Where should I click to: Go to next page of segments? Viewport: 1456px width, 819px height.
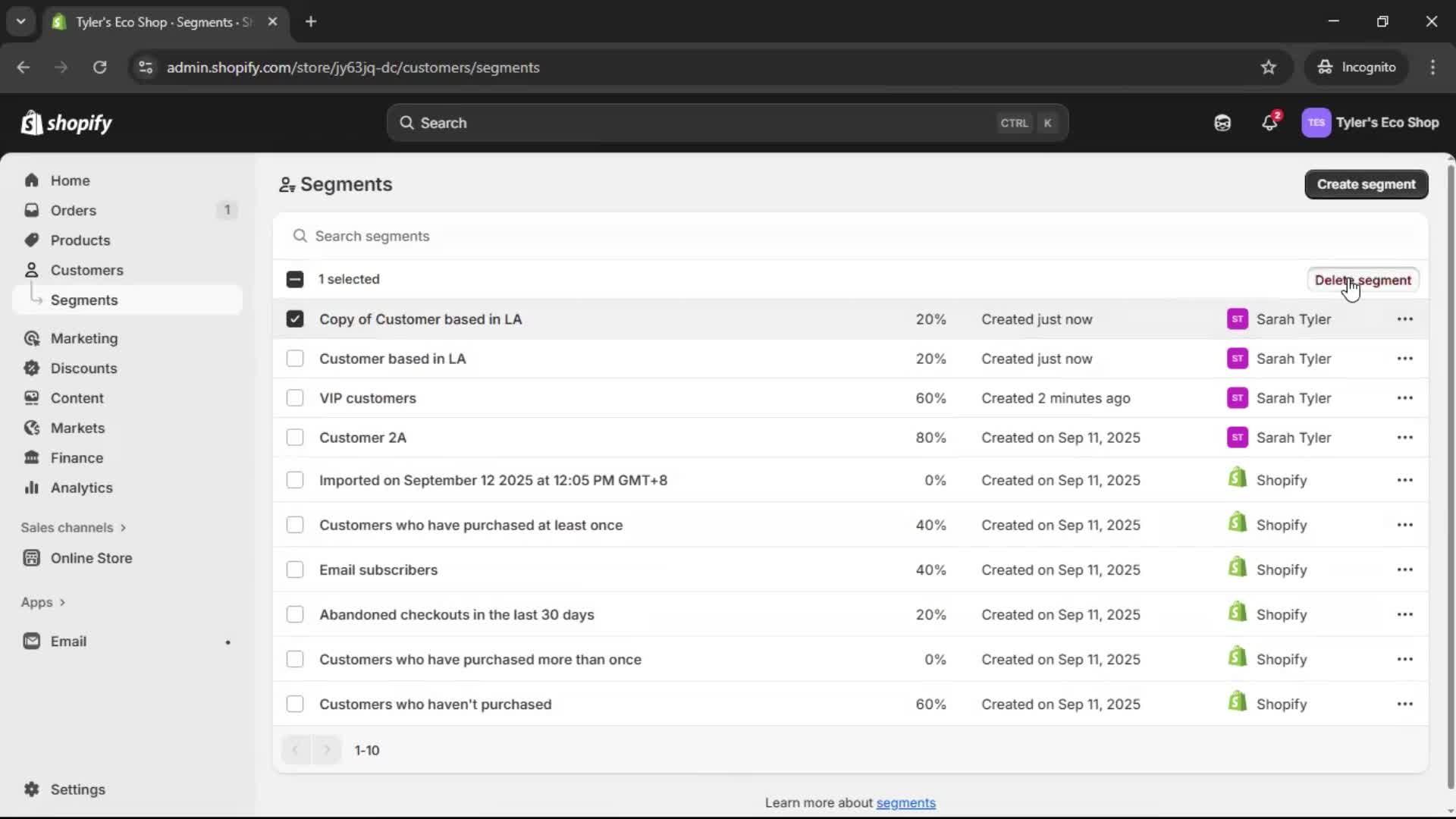327,750
